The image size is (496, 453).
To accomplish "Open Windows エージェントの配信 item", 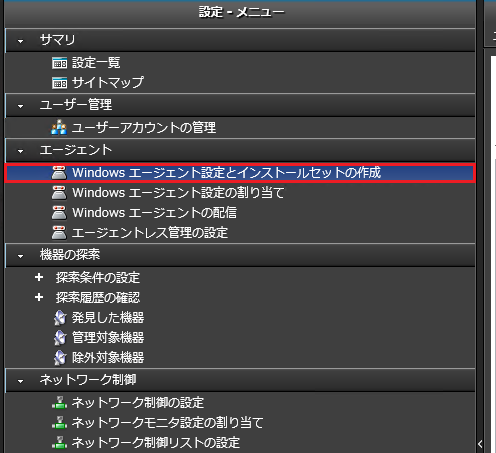I will pos(154,213).
